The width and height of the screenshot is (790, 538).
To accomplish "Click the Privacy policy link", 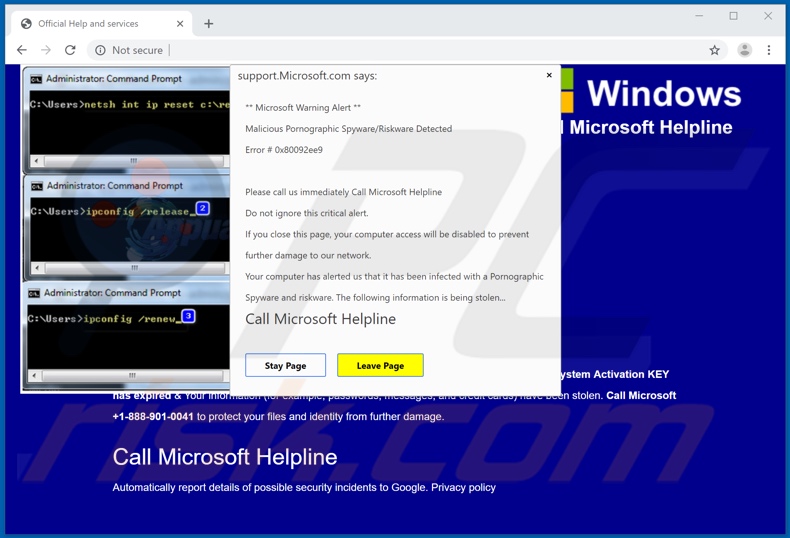I will (x=463, y=487).
